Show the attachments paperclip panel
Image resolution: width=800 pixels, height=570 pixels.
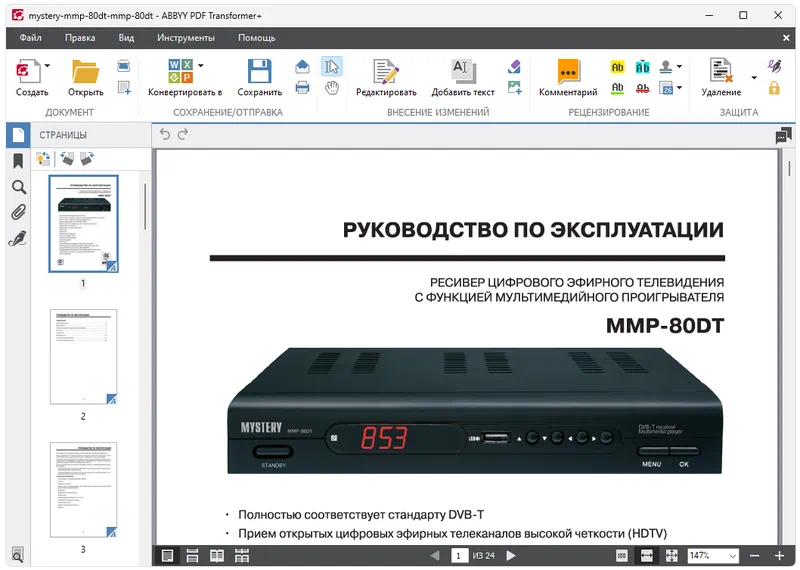coord(18,212)
